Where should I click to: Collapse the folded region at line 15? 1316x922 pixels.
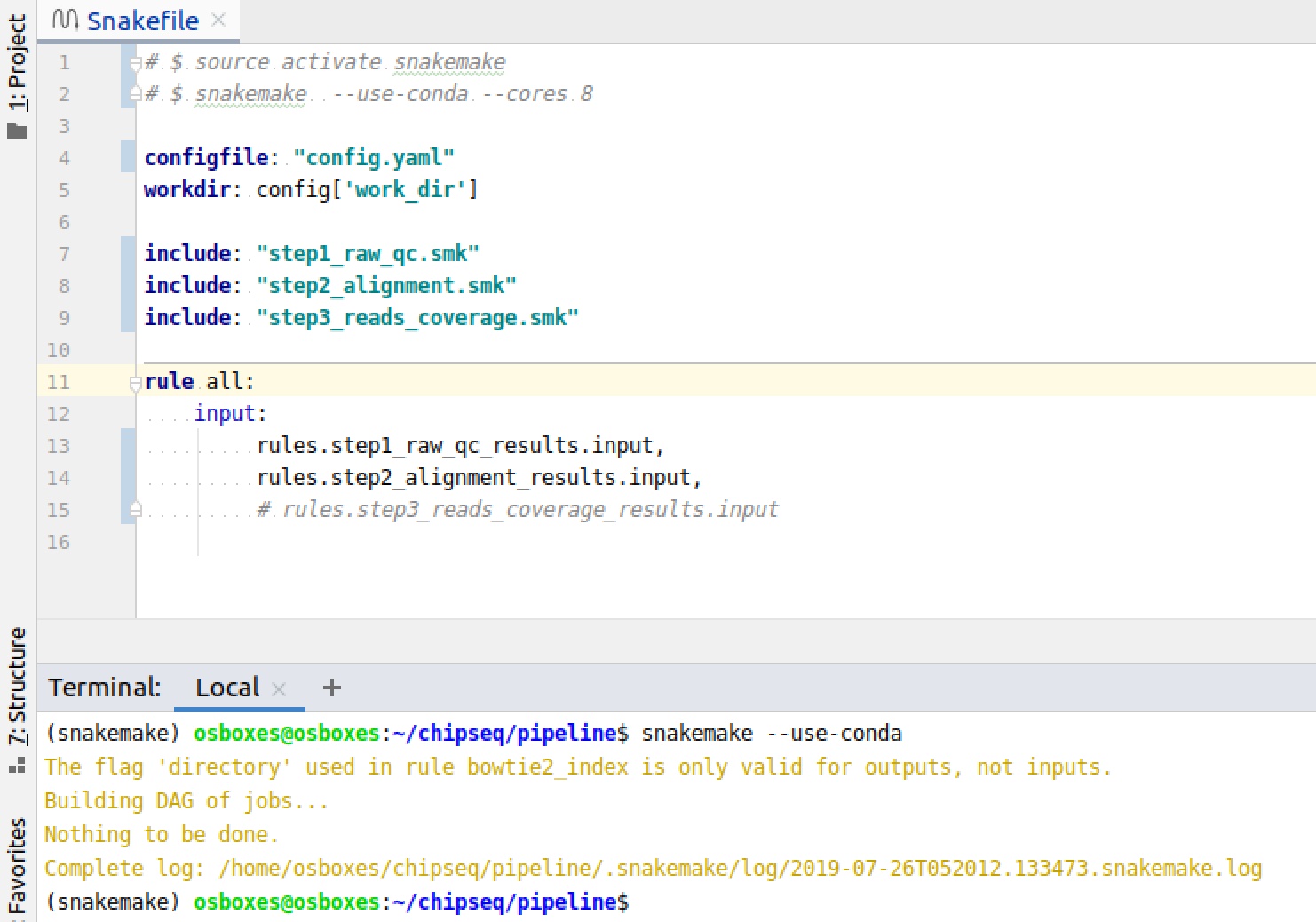coord(136,509)
